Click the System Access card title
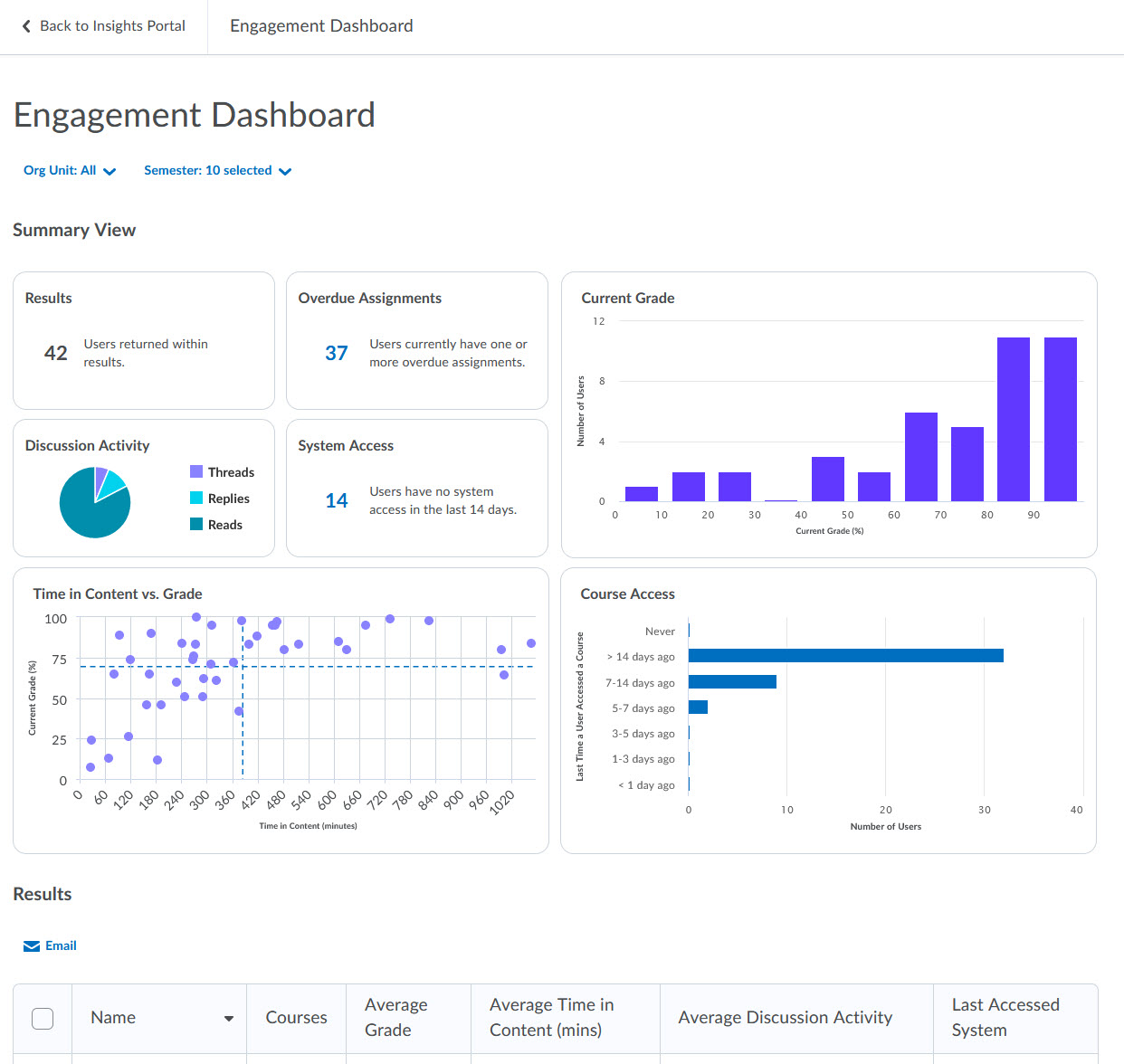This screenshot has width=1124, height=1064. click(x=346, y=445)
